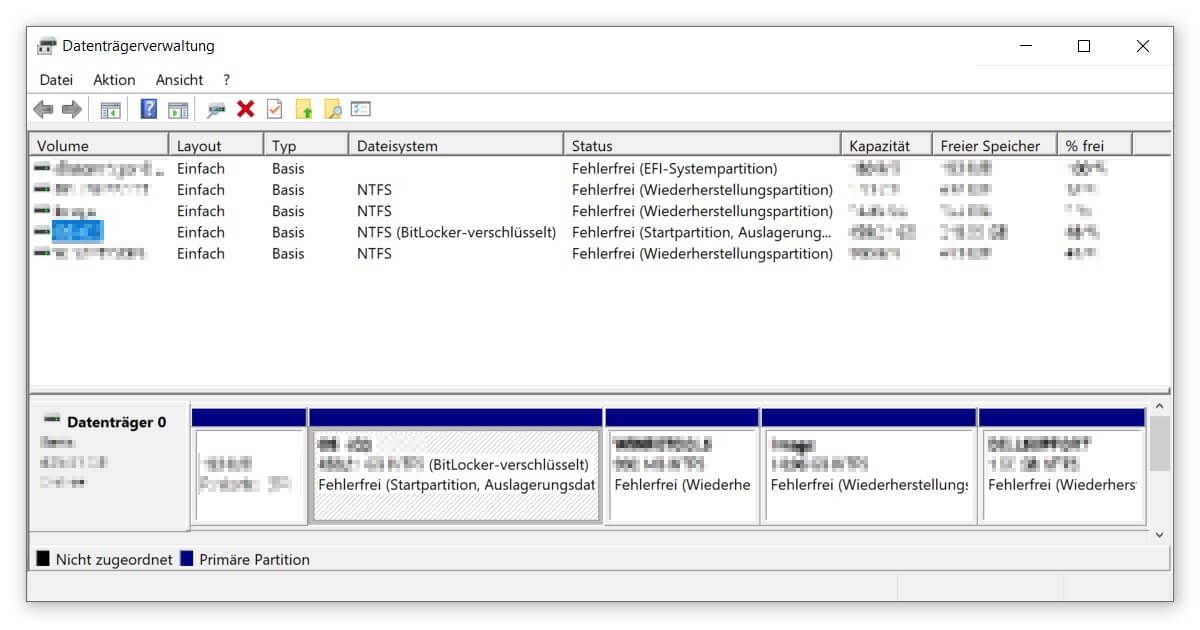Image resolution: width=1200 pixels, height=630 pixels.
Task: Click the document-with-checkmark toolbar icon
Action: tap(274, 109)
